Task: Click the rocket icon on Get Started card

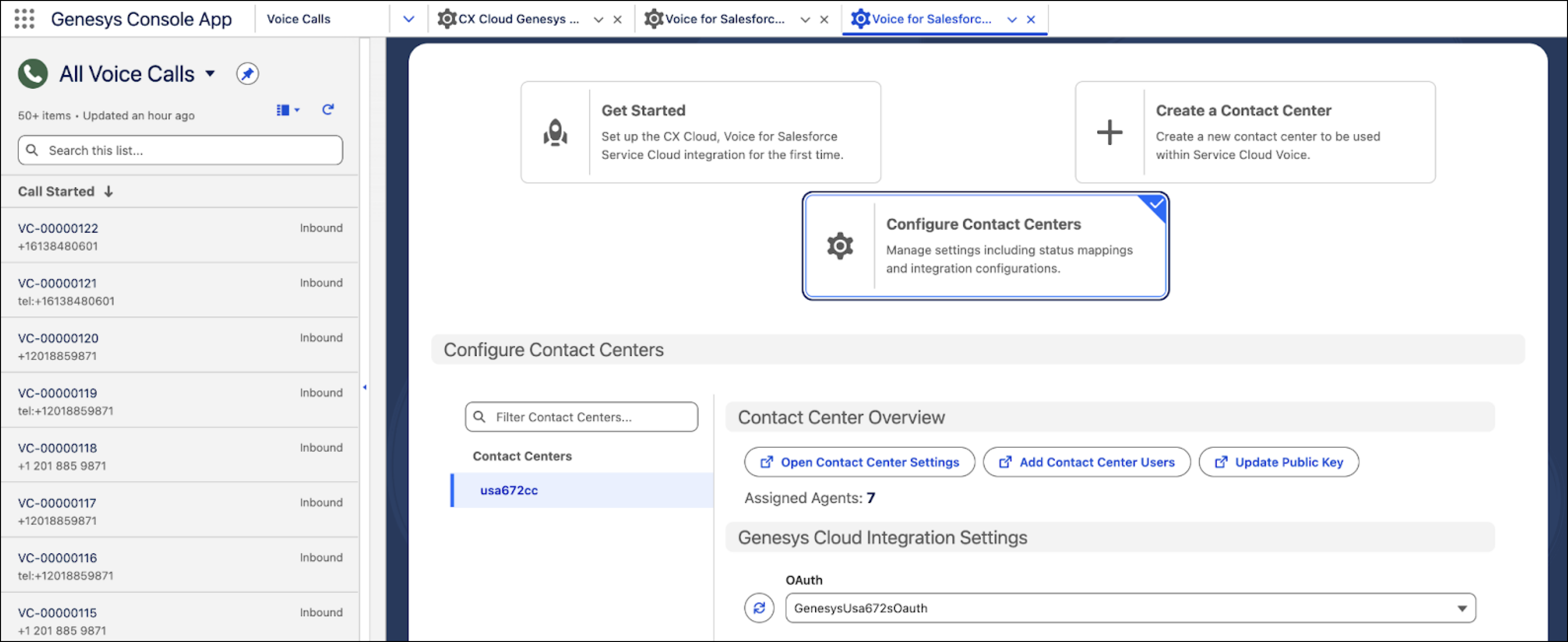Action: click(555, 132)
